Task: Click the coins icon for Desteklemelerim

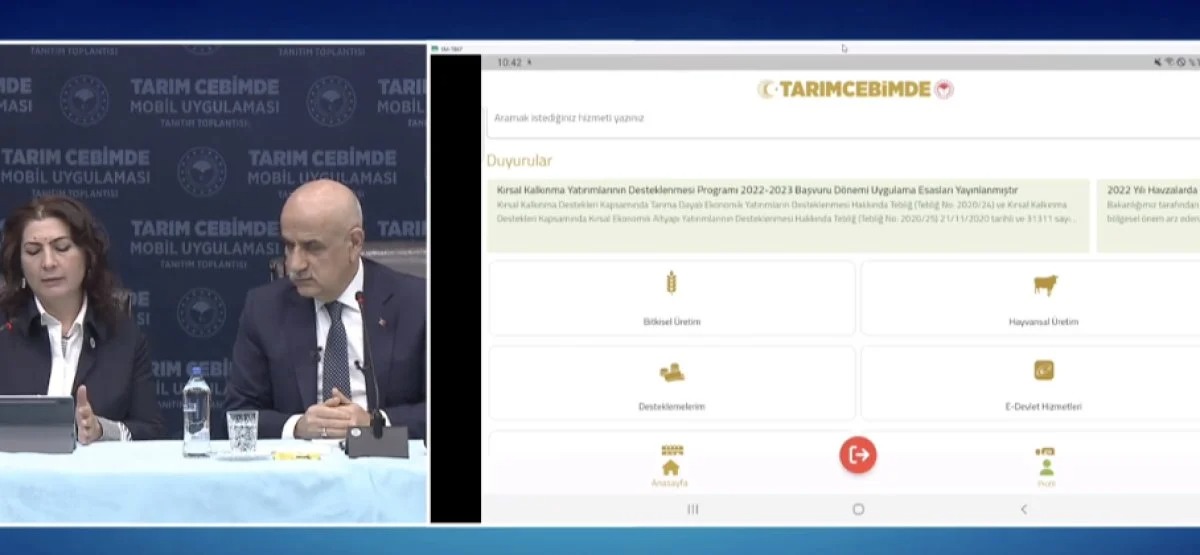Action: coord(671,372)
